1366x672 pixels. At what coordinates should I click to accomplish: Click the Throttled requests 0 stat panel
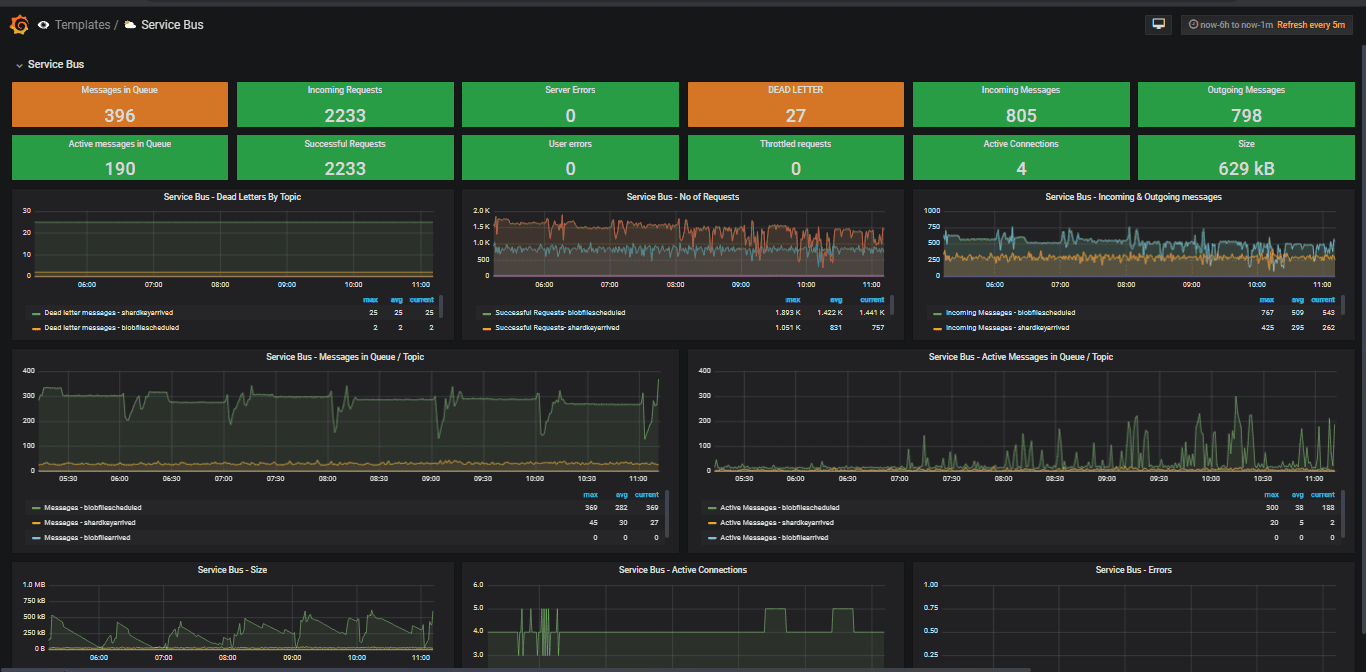pyautogui.click(x=796, y=158)
